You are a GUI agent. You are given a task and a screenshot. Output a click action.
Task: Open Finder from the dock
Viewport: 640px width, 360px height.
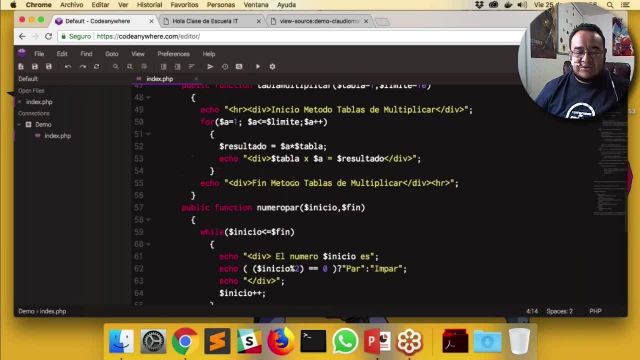pyautogui.click(x=121, y=341)
